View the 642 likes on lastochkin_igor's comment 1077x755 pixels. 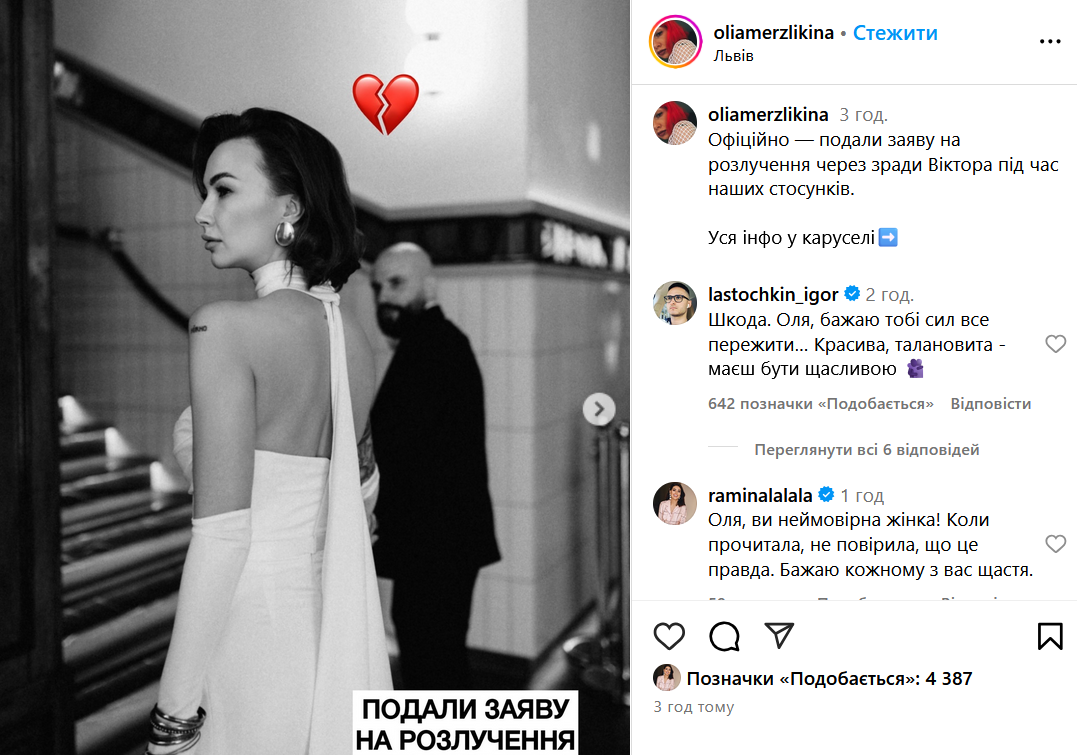[x=821, y=404]
